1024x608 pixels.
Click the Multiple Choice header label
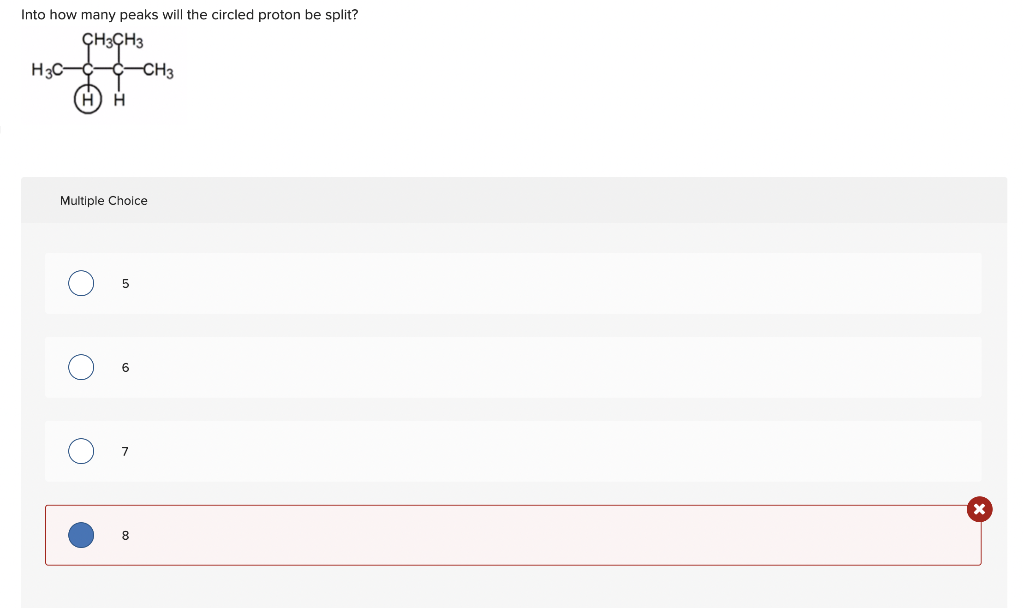[x=104, y=200]
